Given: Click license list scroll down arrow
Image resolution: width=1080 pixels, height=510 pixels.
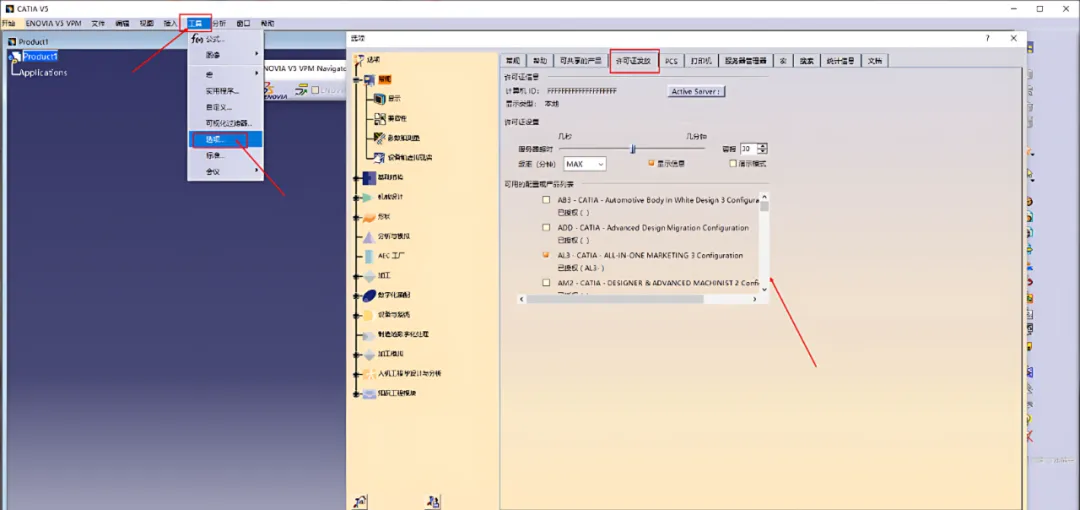Looking at the screenshot, I should coord(764,289).
